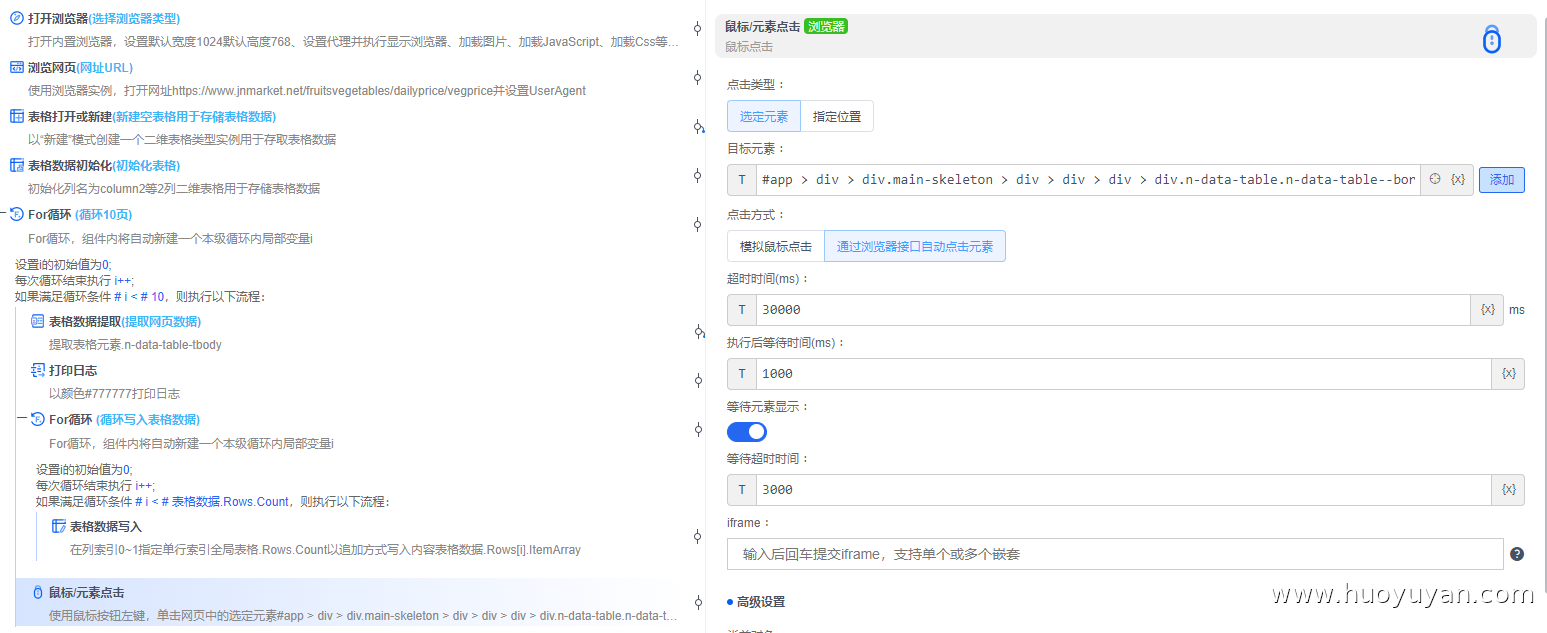Click the extract icon of 表格数据提取 step
Image resolution: width=1547 pixels, height=633 pixels.
(37, 321)
